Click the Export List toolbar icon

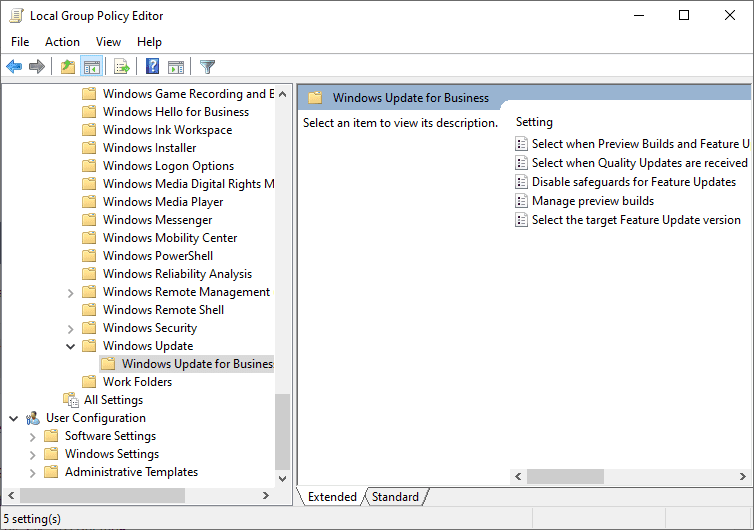[x=122, y=66]
